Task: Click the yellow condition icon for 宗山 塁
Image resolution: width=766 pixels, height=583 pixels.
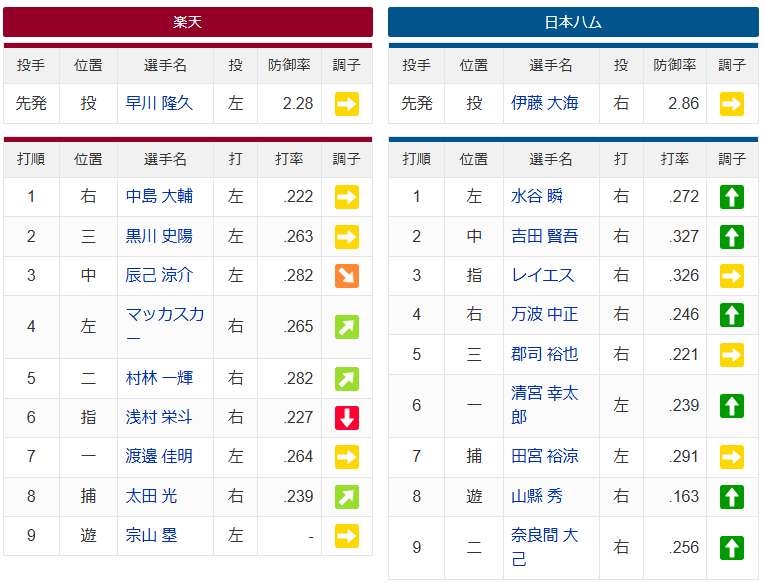Action: [347, 536]
